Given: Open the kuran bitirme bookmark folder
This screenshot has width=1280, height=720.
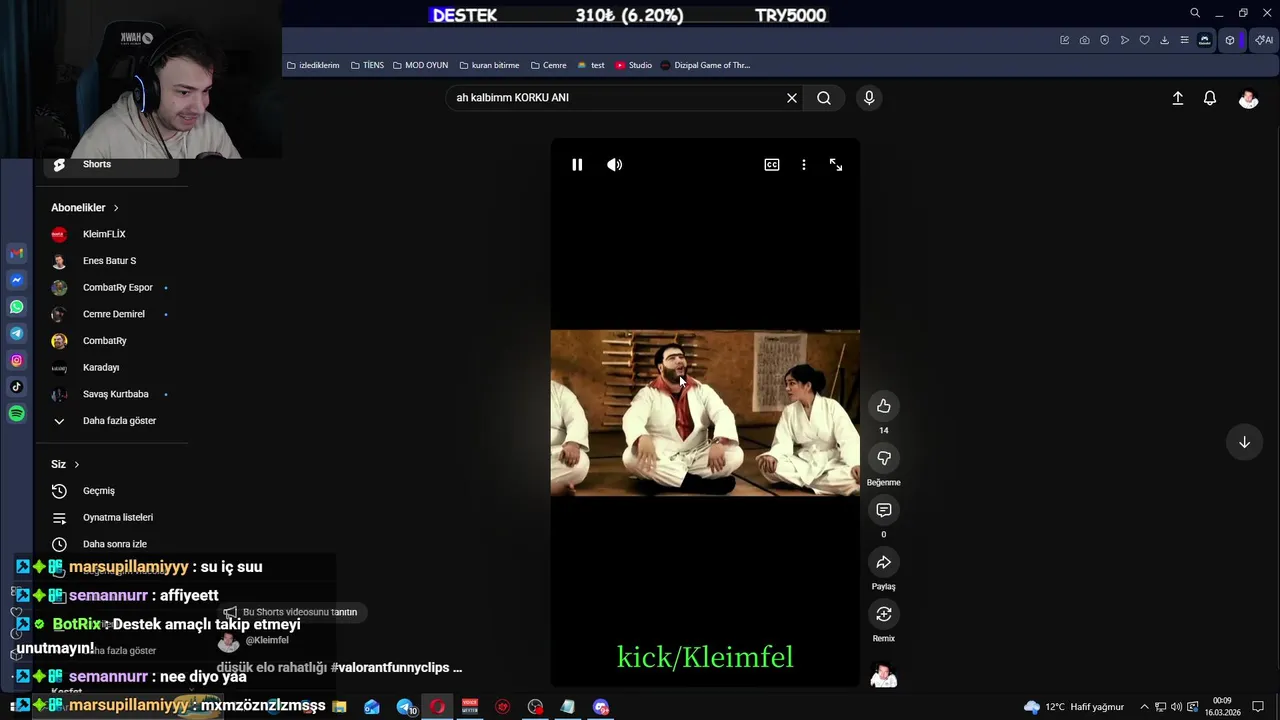Looking at the screenshot, I should pyautogui.click(x=489, y=65).
